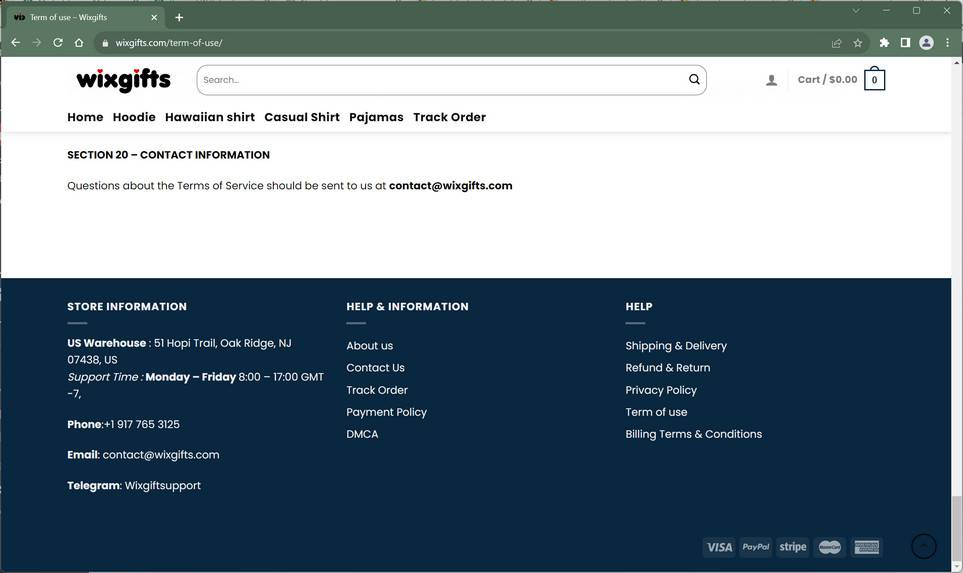Open Track Order in top navigation
This screenshot has height=573, width=963.
pos(450,117)
